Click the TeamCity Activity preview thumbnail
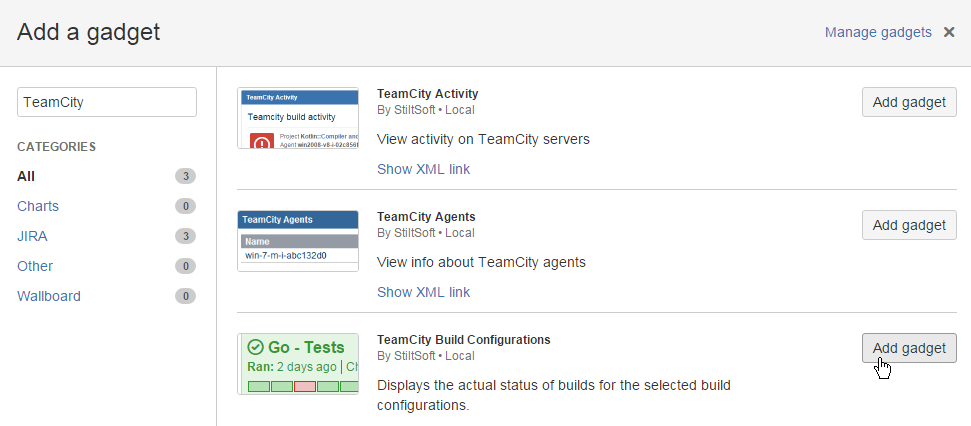Viewport: 971px width, 426px height. tap(298, 118)
